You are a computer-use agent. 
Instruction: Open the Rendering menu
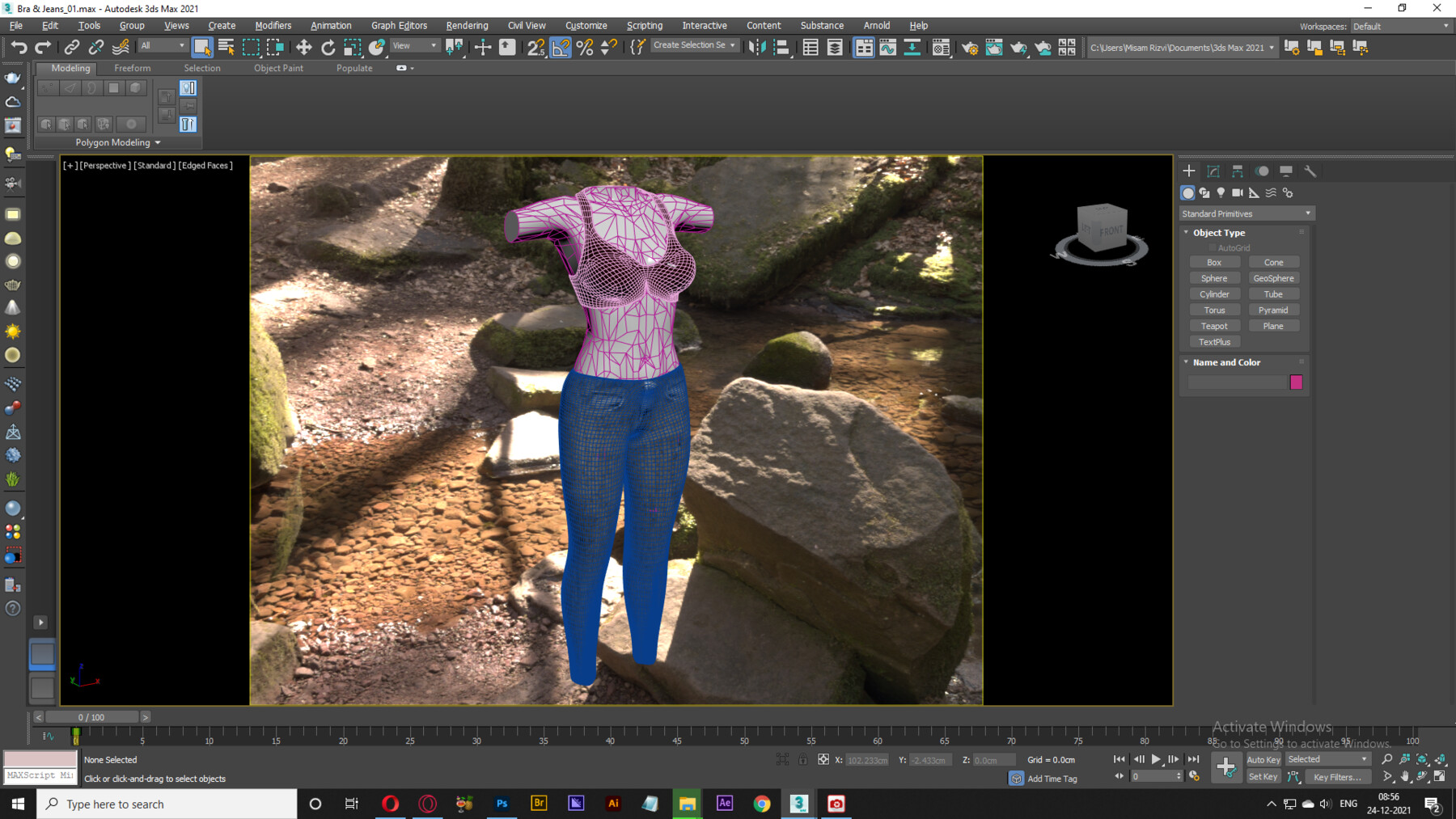tap(467, 25)
